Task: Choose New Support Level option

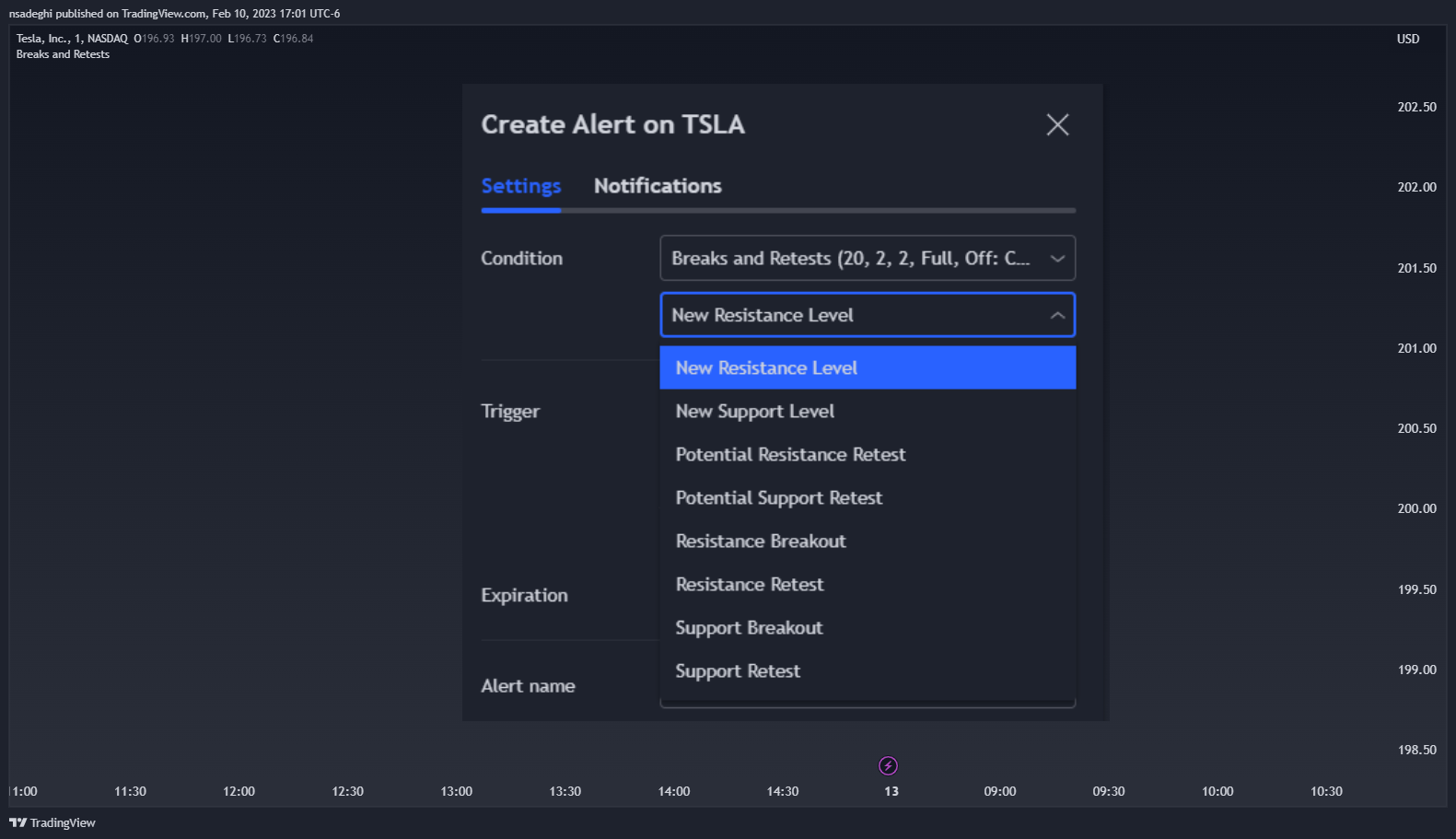Action: click(868, 411)
